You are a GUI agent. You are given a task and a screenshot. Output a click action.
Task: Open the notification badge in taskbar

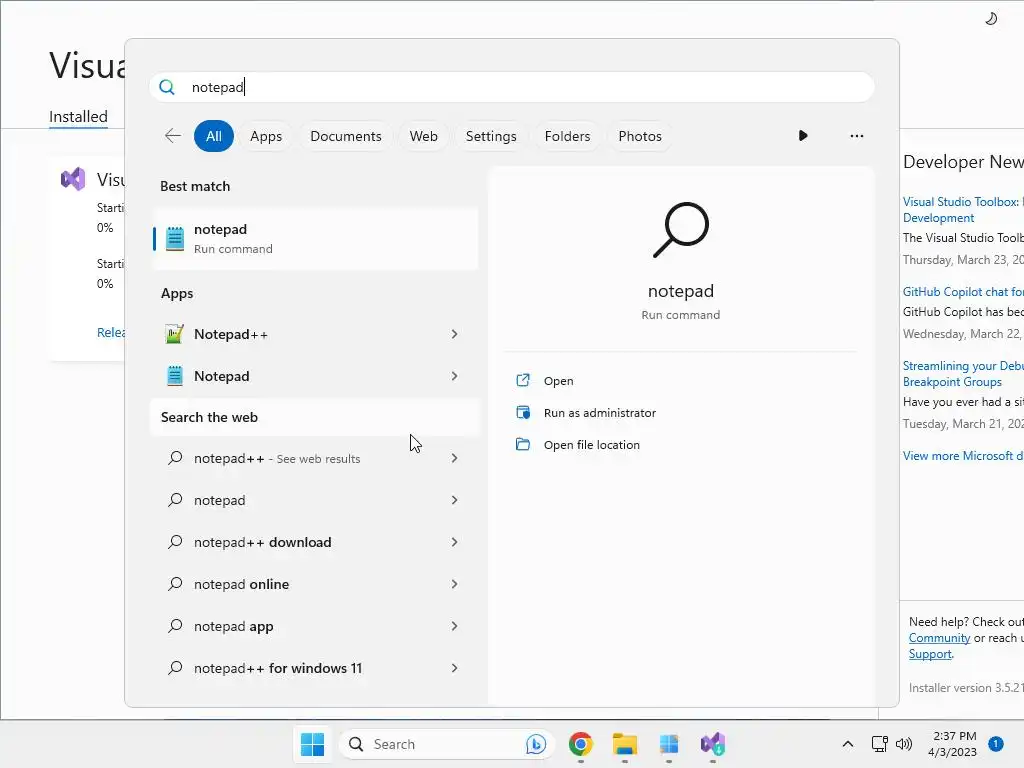[996, 744]
